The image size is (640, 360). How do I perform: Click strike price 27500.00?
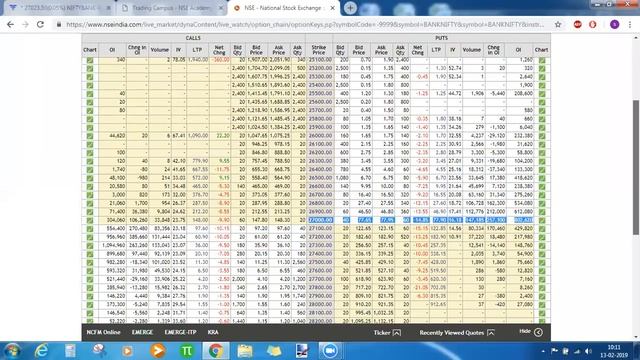tap(320, 262)
